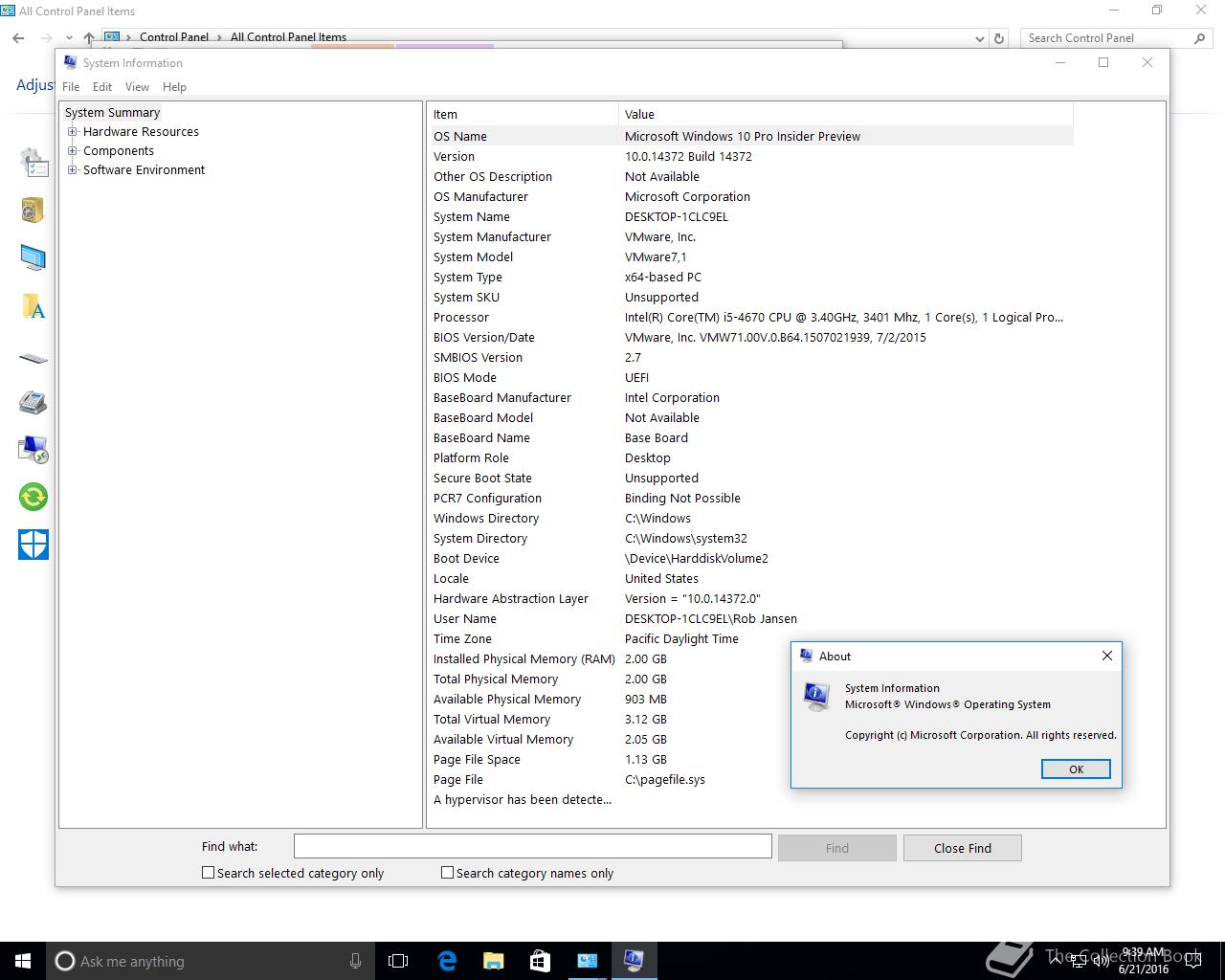This screenshot has width=1225, height=980.
Task: Open Windows Store from taskbar
Action: point(540,961)
